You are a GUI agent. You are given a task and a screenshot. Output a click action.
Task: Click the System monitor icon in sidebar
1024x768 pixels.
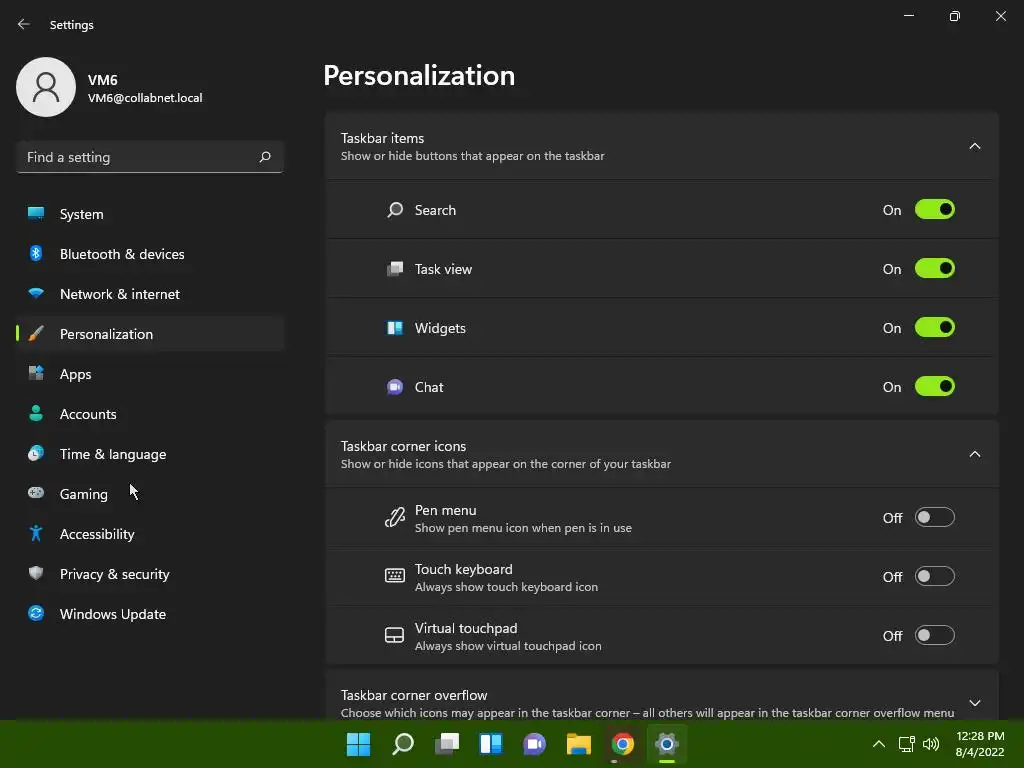36,214
